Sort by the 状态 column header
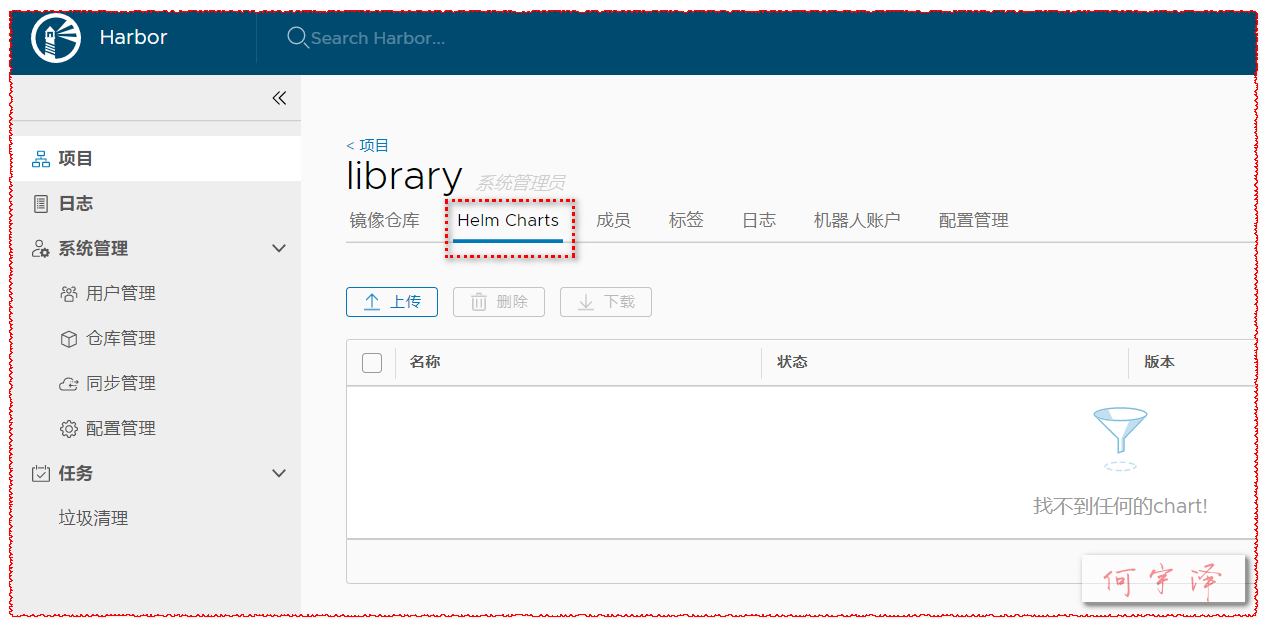The image size is (1268, 627). click(x=792, y=362)
